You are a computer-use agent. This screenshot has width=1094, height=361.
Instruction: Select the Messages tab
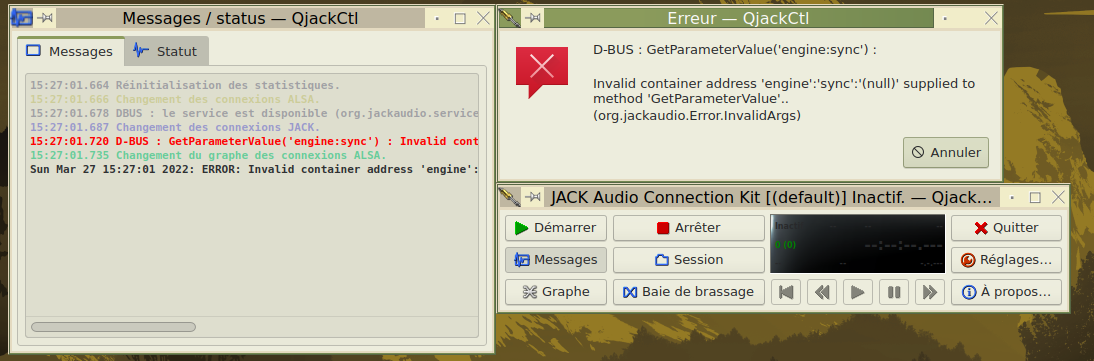[70, 51]
